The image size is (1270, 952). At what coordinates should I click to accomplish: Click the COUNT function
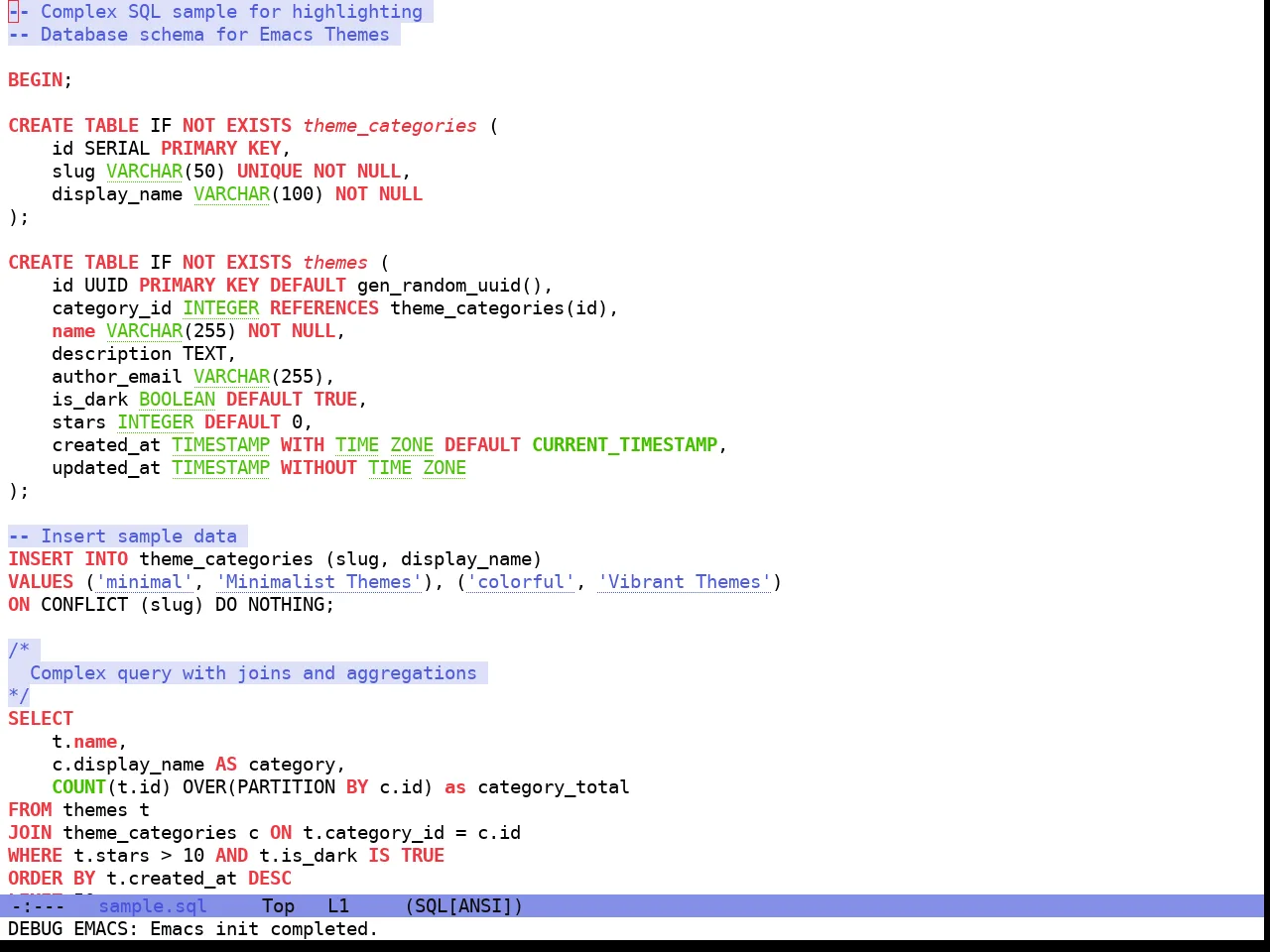click(79, 787)
